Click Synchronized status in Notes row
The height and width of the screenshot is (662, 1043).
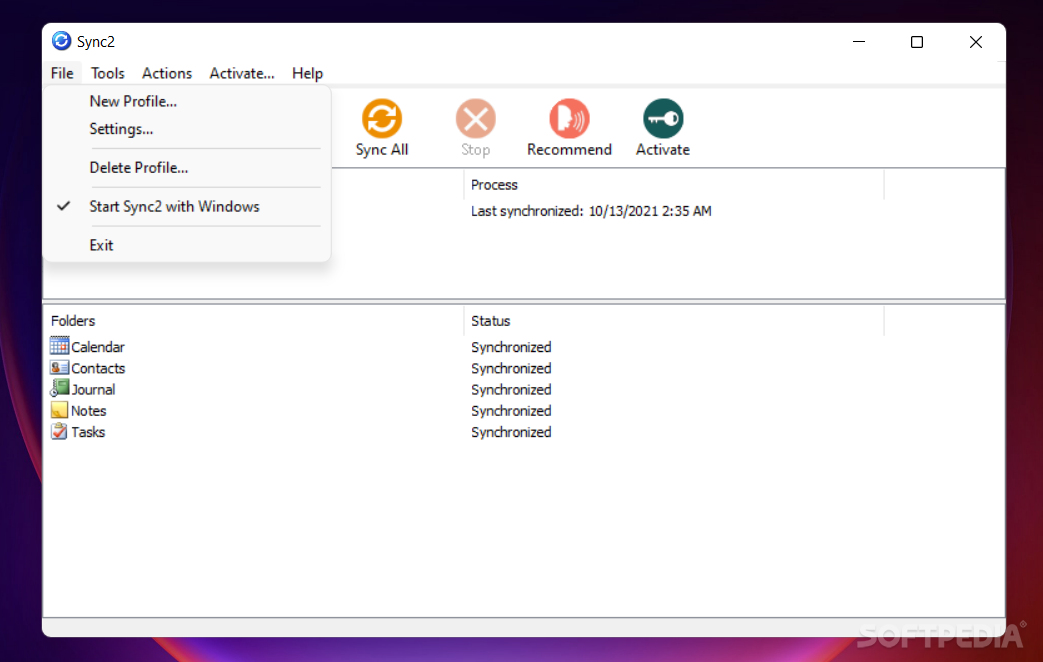[511, 411]
